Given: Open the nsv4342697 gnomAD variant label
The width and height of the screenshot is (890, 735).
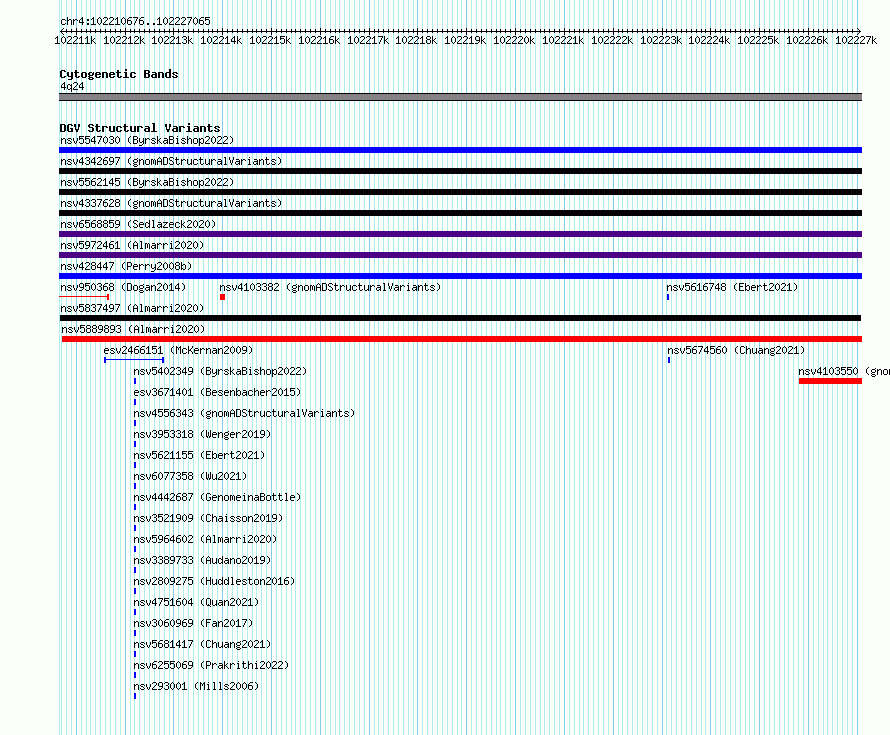Looking at the screenshot, I should 171,161.
